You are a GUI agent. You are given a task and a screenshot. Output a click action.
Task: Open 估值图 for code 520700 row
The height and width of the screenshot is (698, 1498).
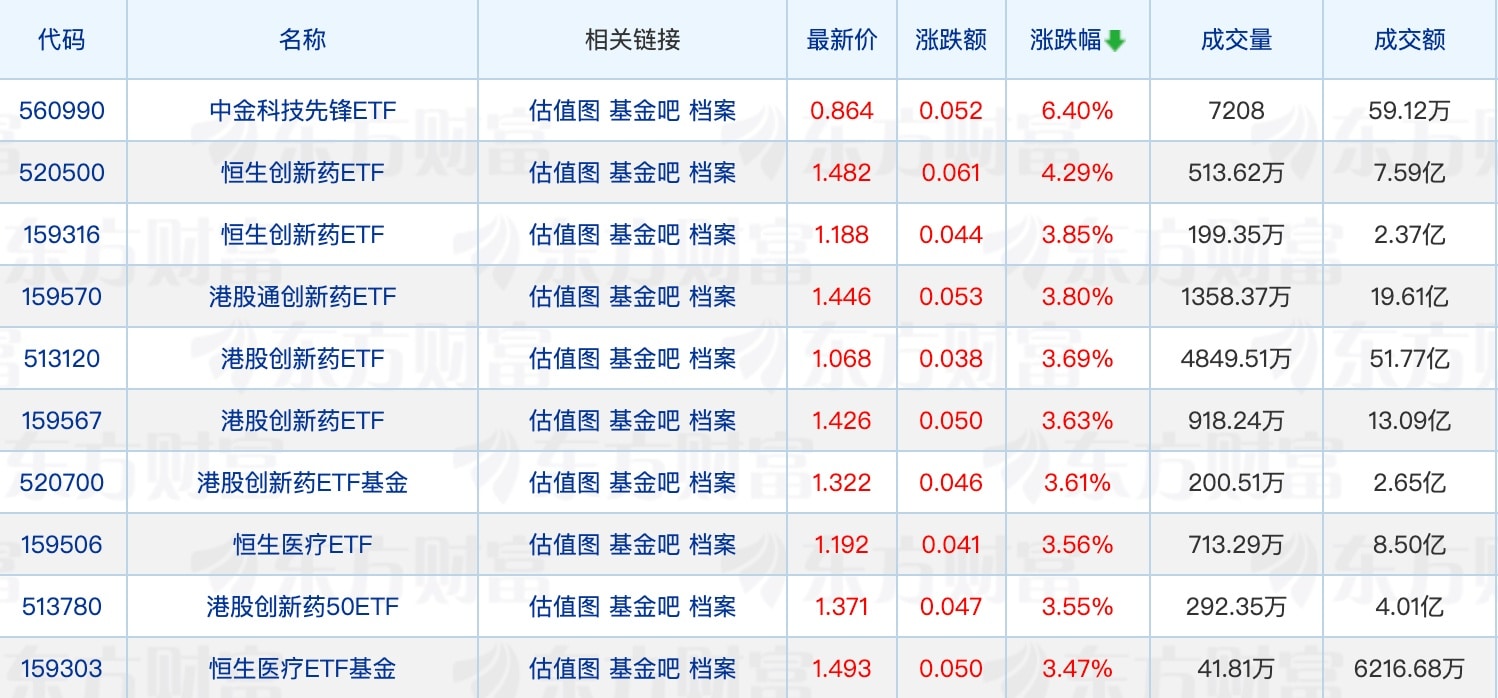[565, 483]
